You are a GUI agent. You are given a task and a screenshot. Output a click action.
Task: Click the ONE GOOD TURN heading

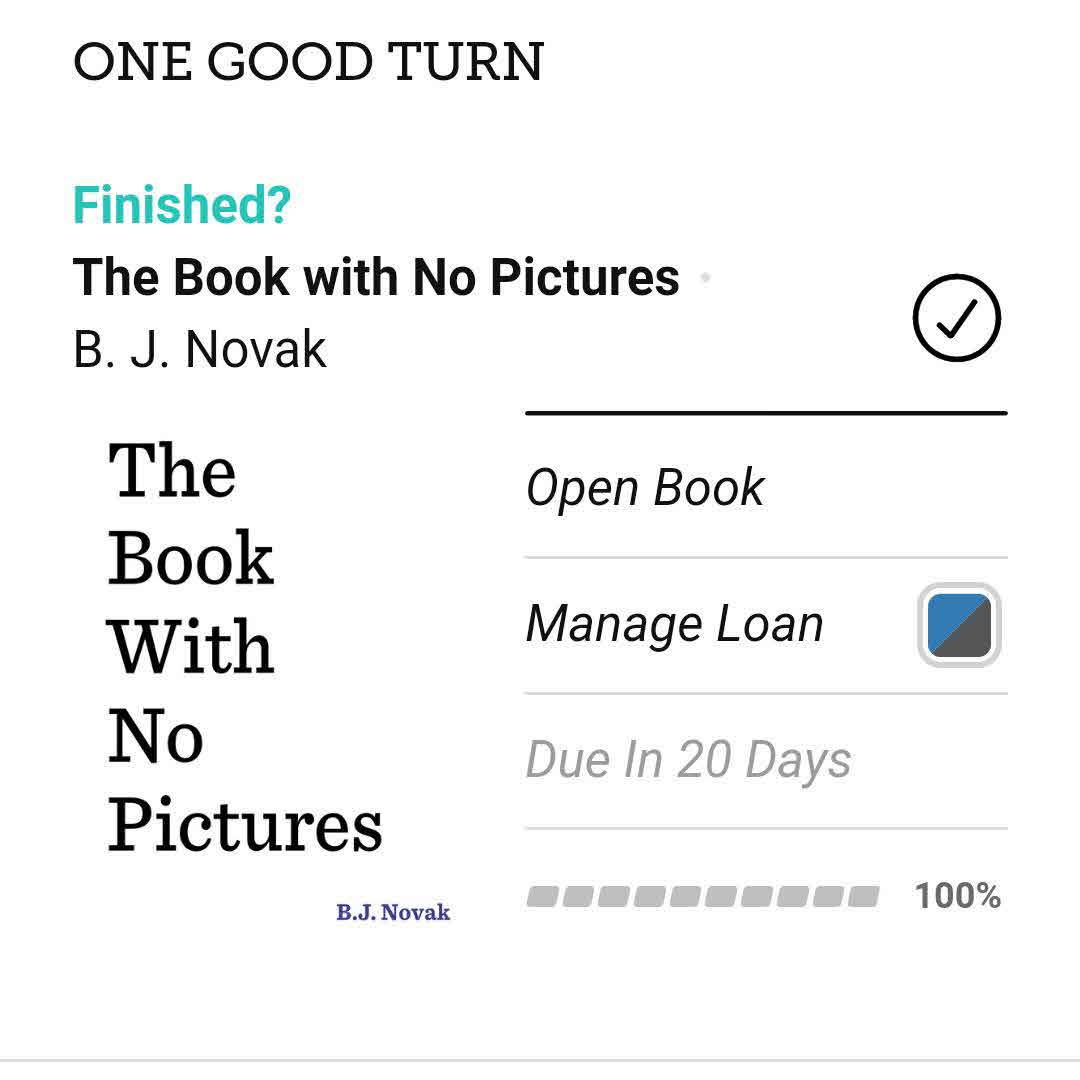coord(308,62)
